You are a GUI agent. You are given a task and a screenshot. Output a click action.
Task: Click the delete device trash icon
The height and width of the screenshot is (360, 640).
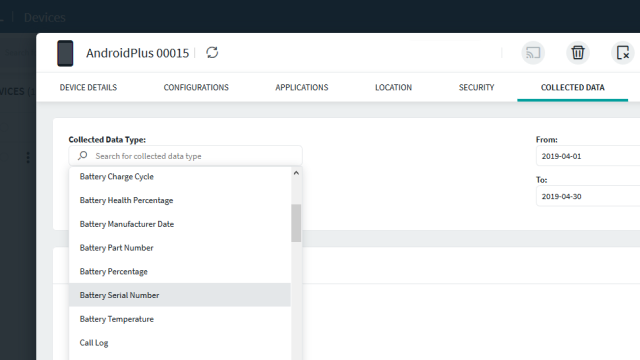(x=578, y=53)
